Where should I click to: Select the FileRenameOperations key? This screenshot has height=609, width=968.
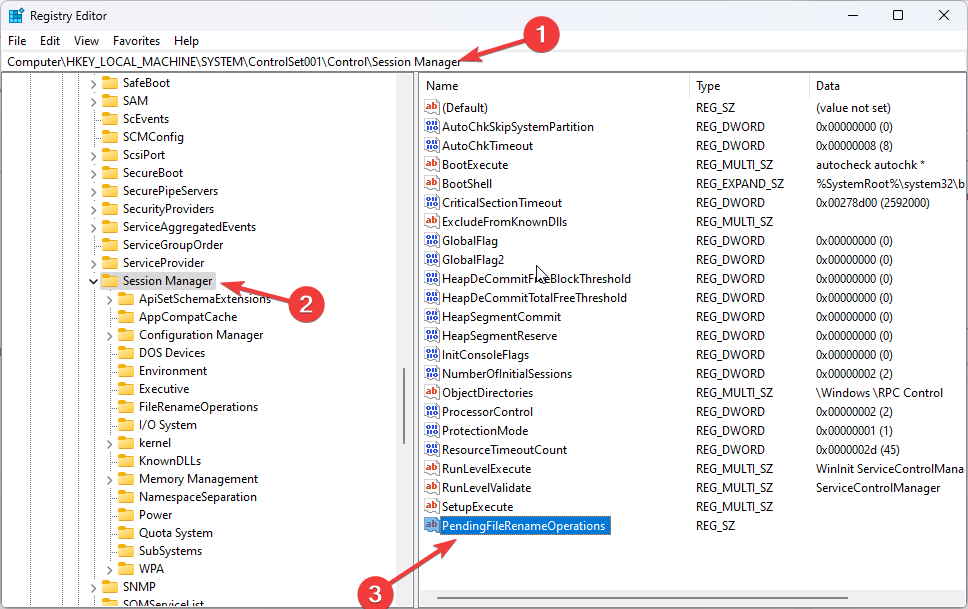tap(198, 407)
